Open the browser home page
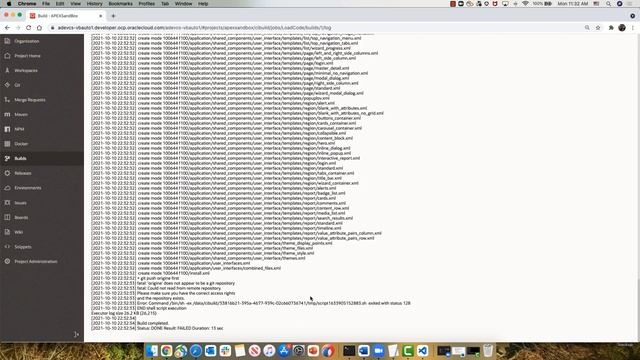The image size is (640, 360). pos(39,28)
